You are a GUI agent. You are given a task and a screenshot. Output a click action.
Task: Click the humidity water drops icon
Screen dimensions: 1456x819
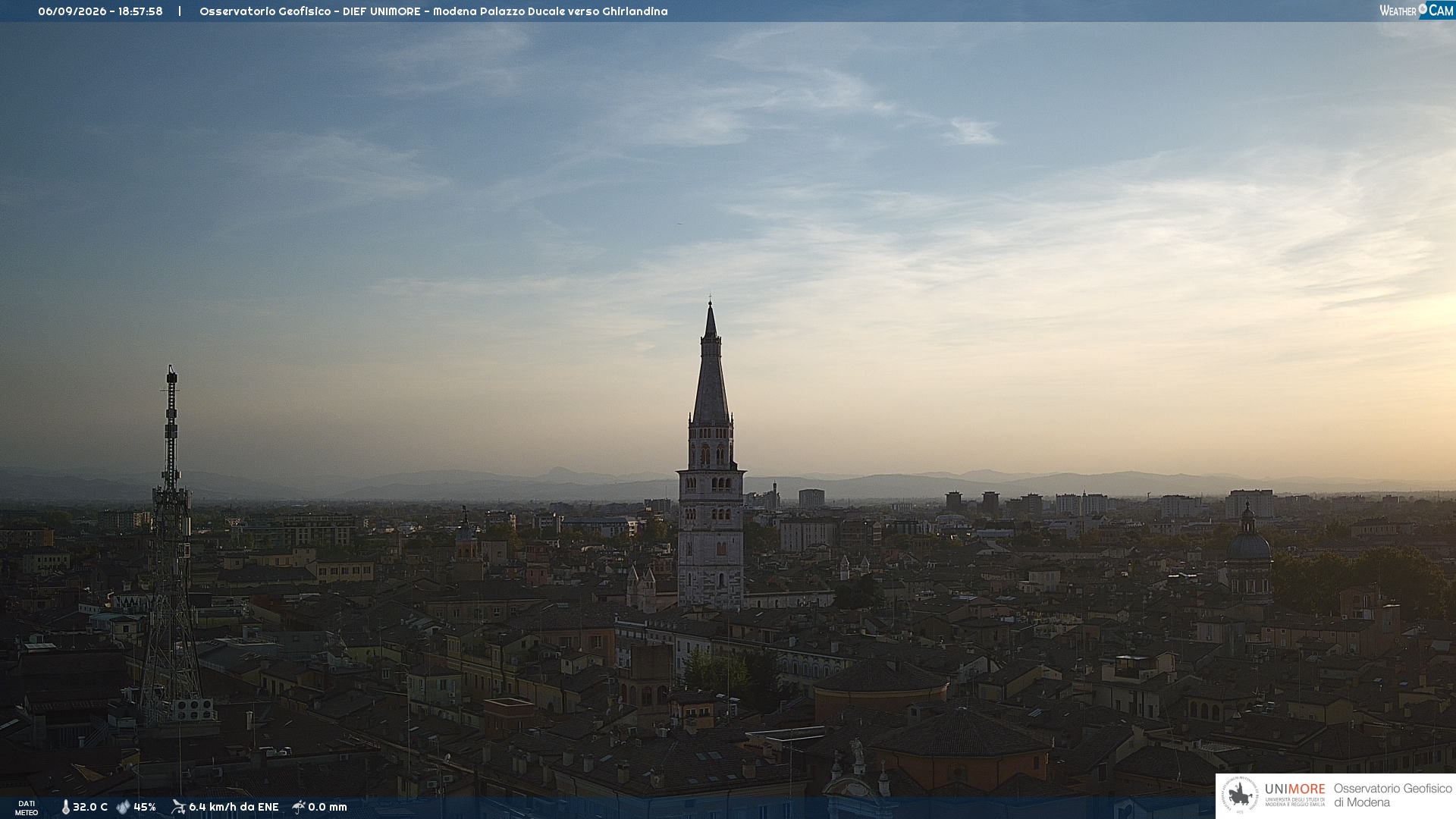[x=123, y=808]
